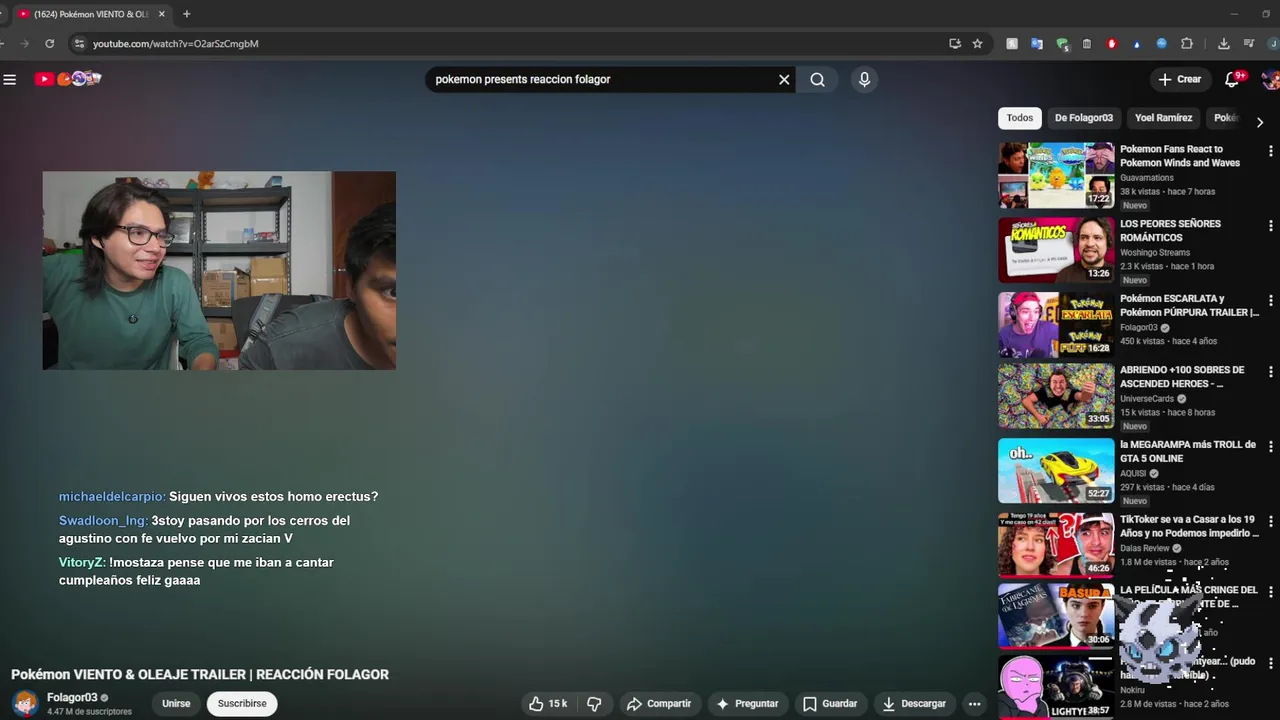
Task: Open Pokemon Fans React video thumbnail
Action: [1056, 175]
